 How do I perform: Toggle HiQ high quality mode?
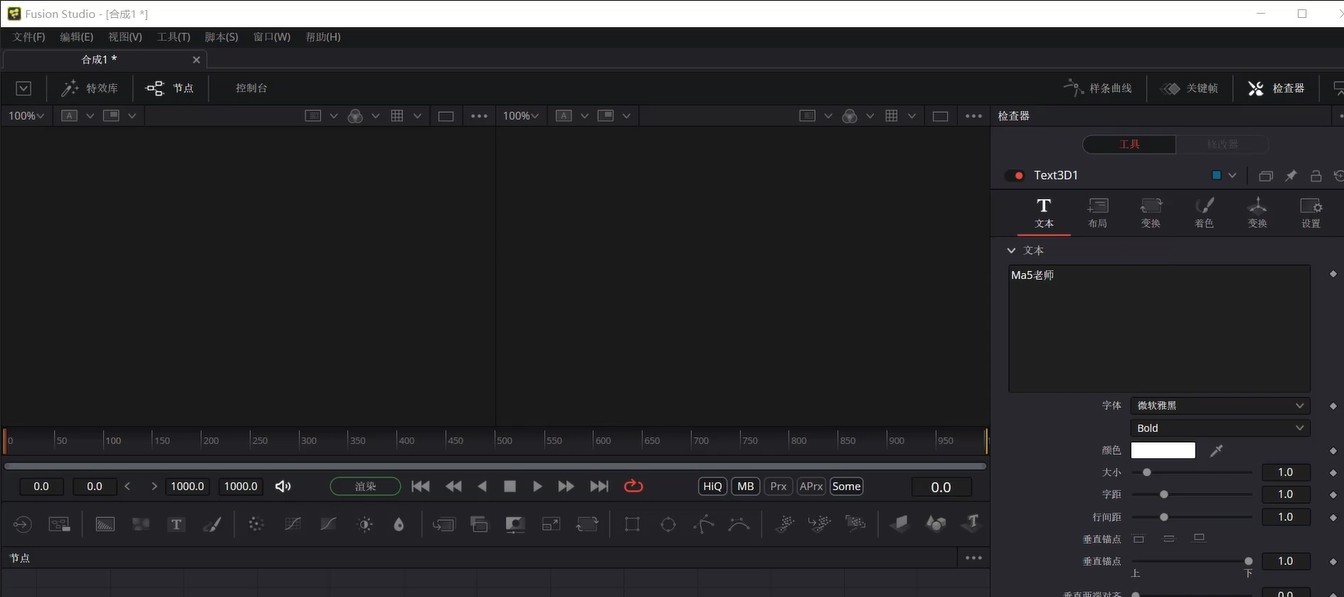coord(712,486)
